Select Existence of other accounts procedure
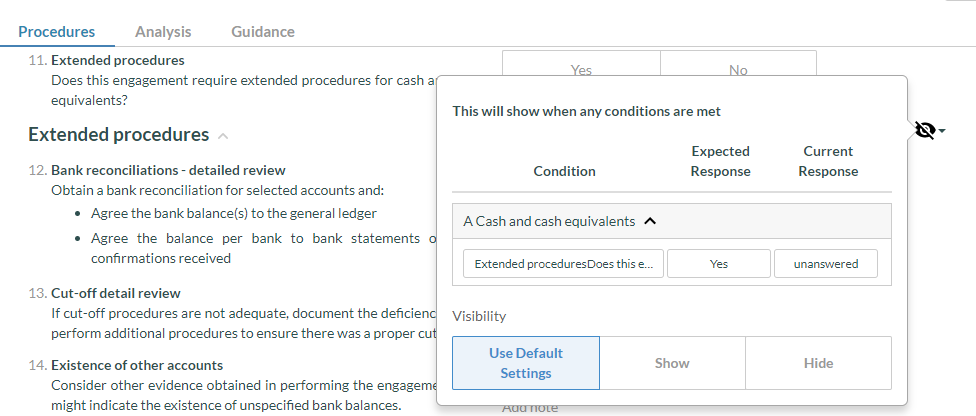Viewport: 976px width, 416px height. click(137, 365)
